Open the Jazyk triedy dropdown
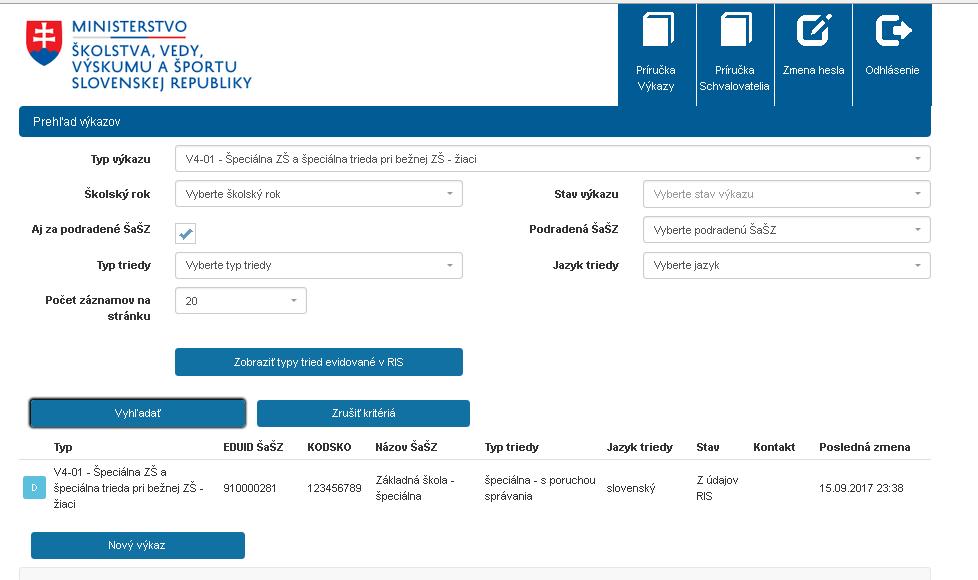 [x=787, y=265]
